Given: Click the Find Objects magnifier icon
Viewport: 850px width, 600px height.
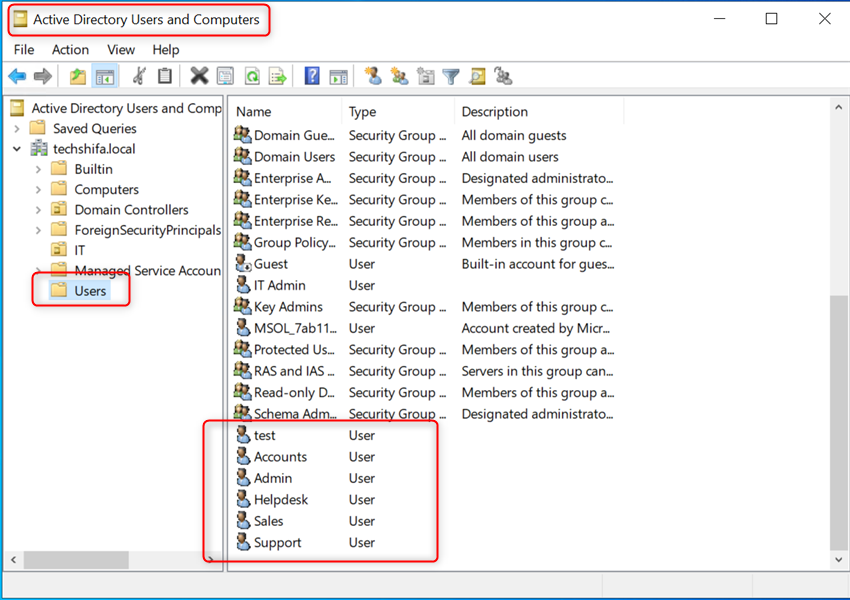Looking at the screenshot, I should (478, 76).
